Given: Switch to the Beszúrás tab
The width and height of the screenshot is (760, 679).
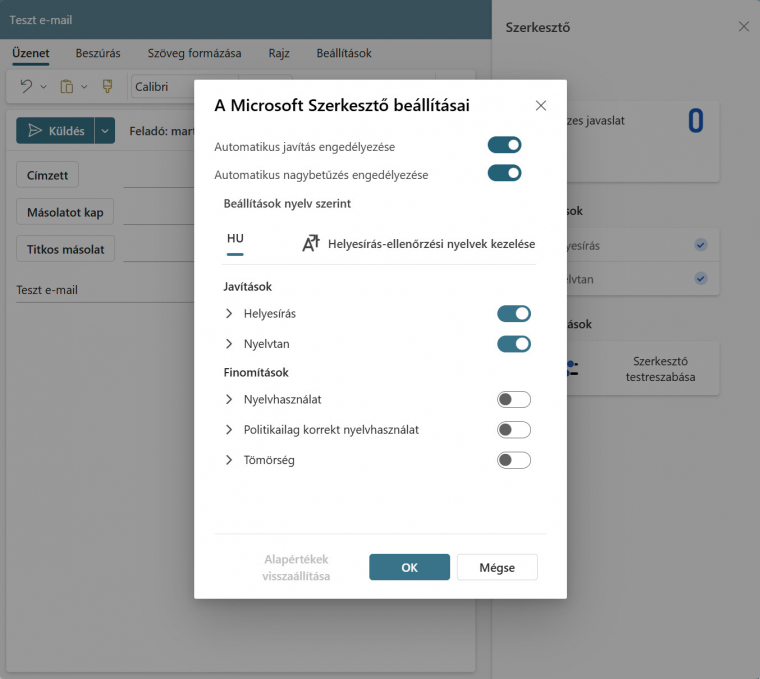Looking at the screenshot, I should coord(98,53).
